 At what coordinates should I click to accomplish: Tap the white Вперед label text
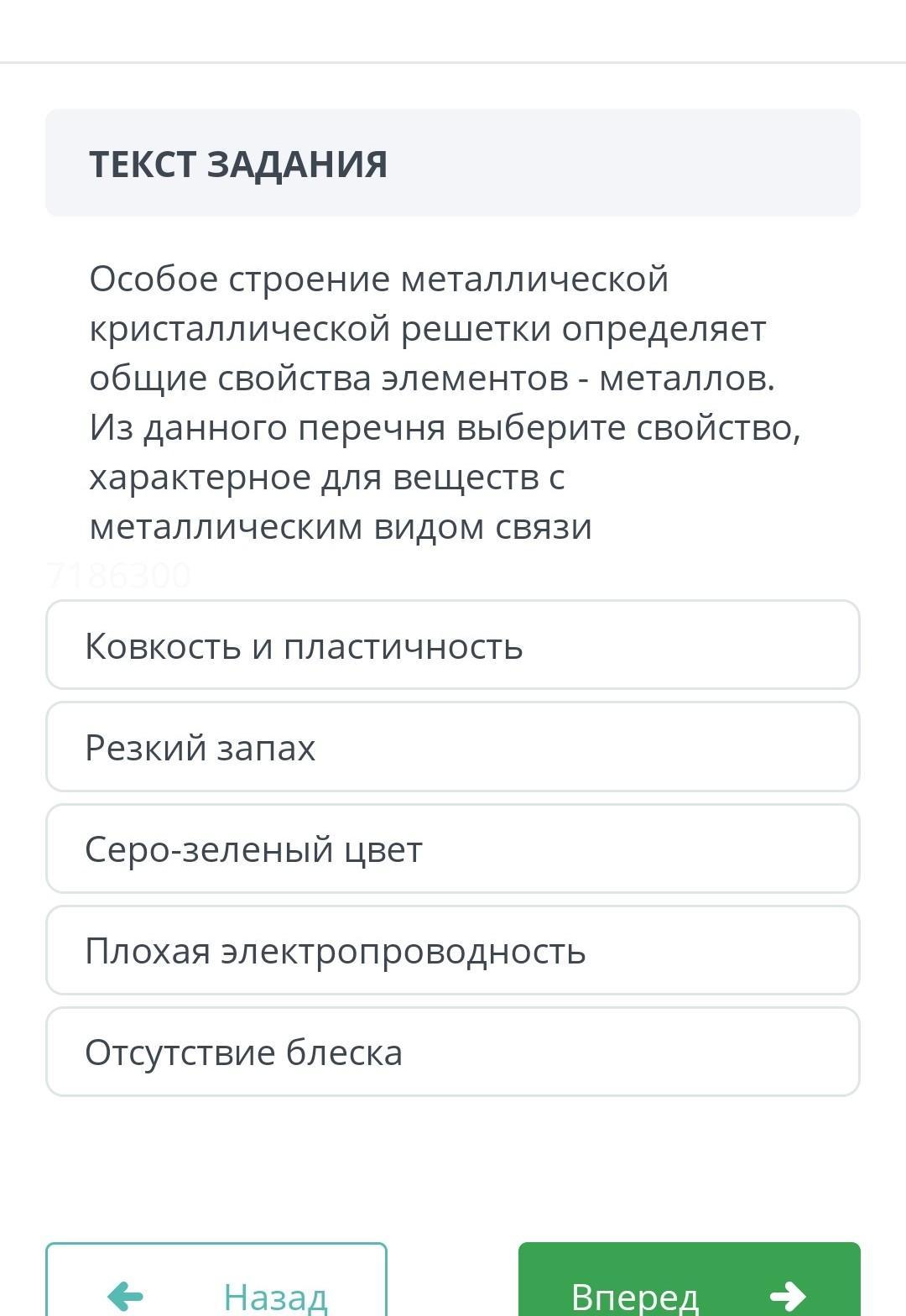tap(635, 1297)
